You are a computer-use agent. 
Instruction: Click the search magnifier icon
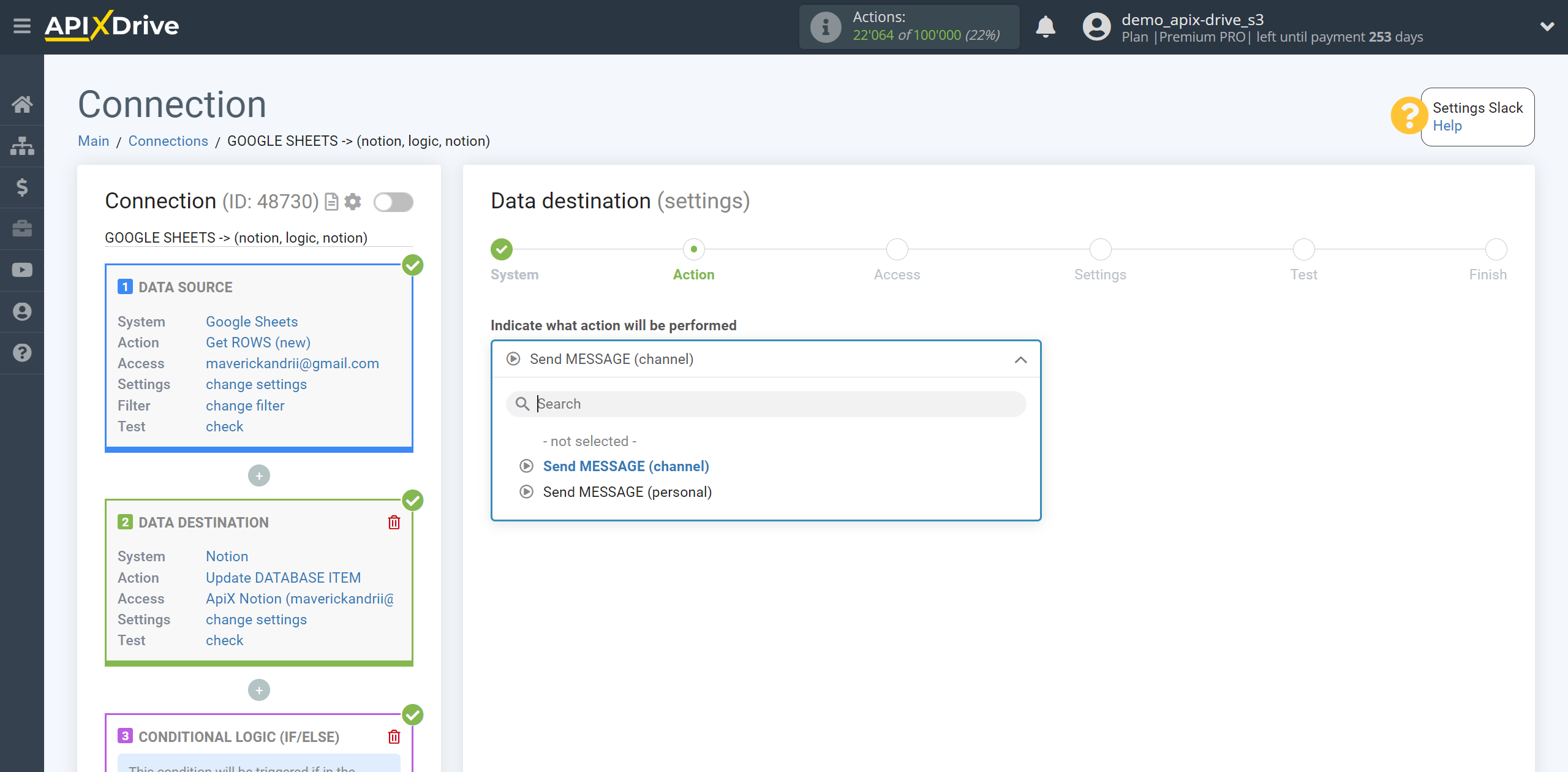coord(522,404)
